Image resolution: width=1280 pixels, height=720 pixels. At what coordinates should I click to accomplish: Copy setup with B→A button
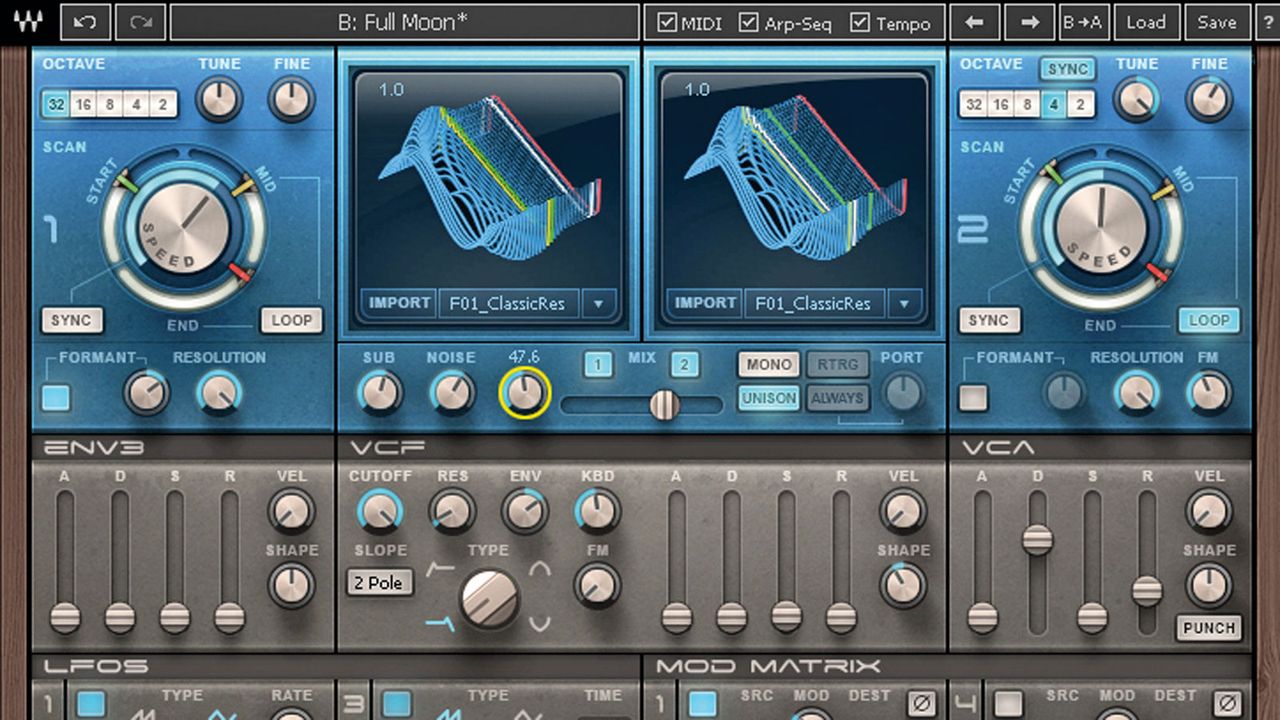coord(1083,22)
